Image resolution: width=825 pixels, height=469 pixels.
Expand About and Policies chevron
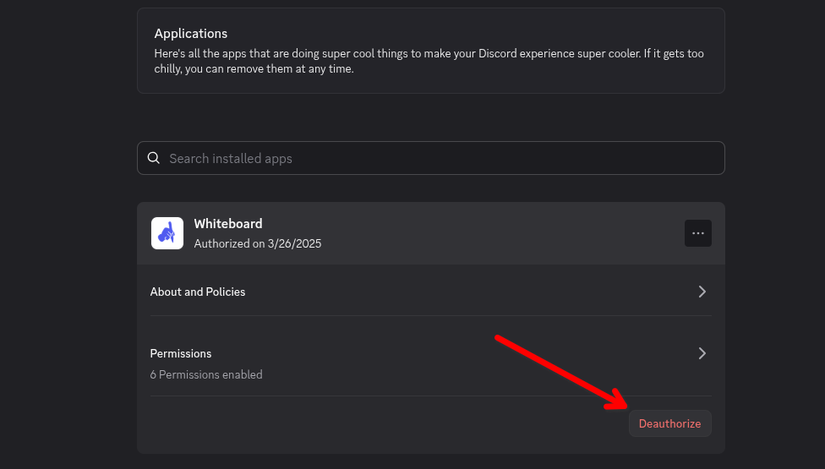tap(702, 292)
